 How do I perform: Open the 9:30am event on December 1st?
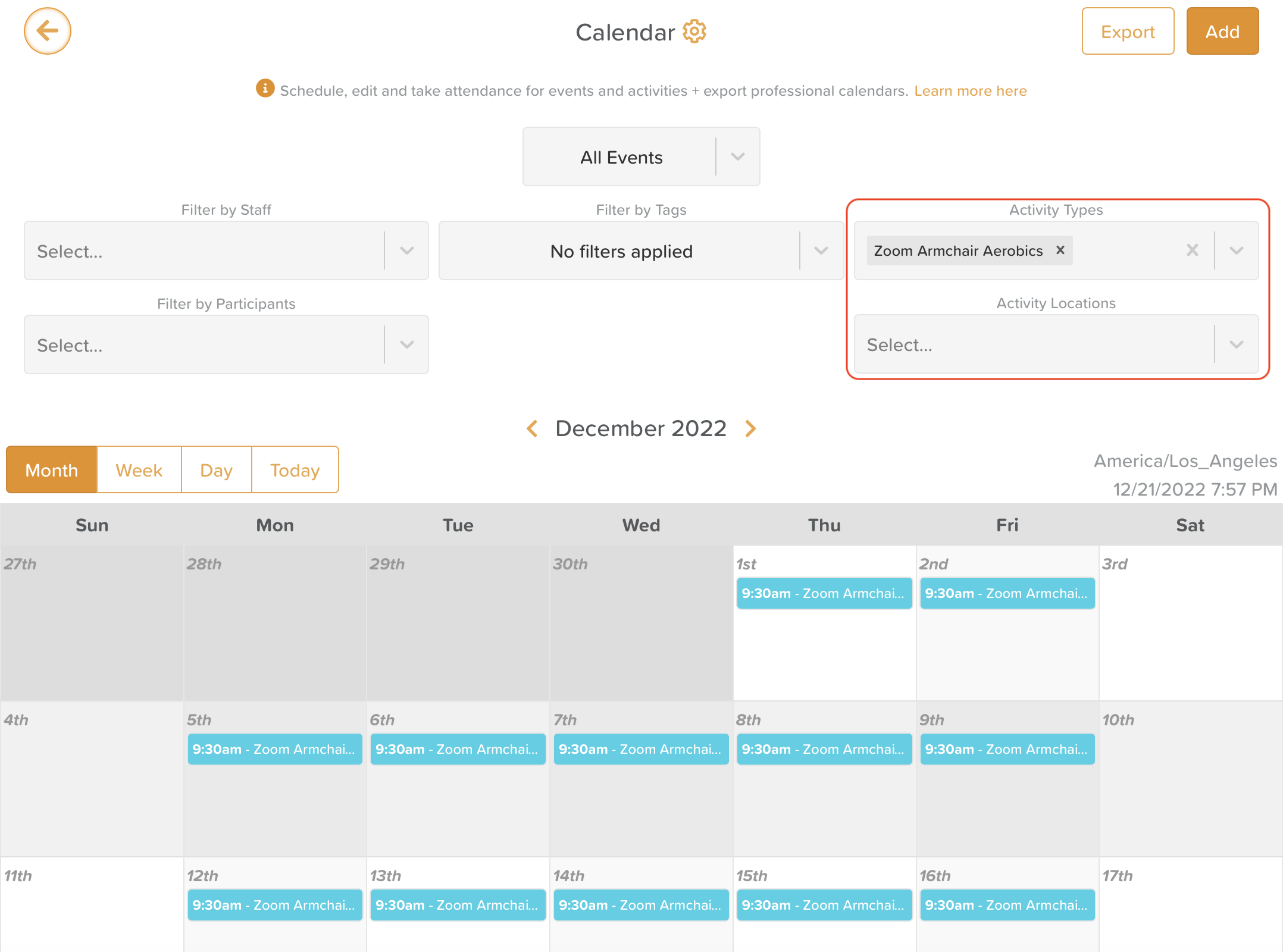[x=824, y=593]
